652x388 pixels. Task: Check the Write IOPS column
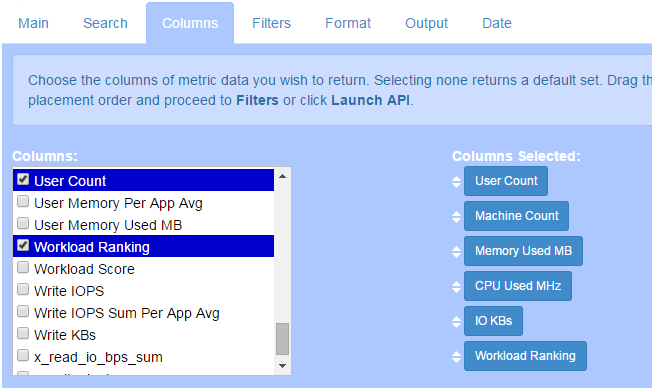23,289
